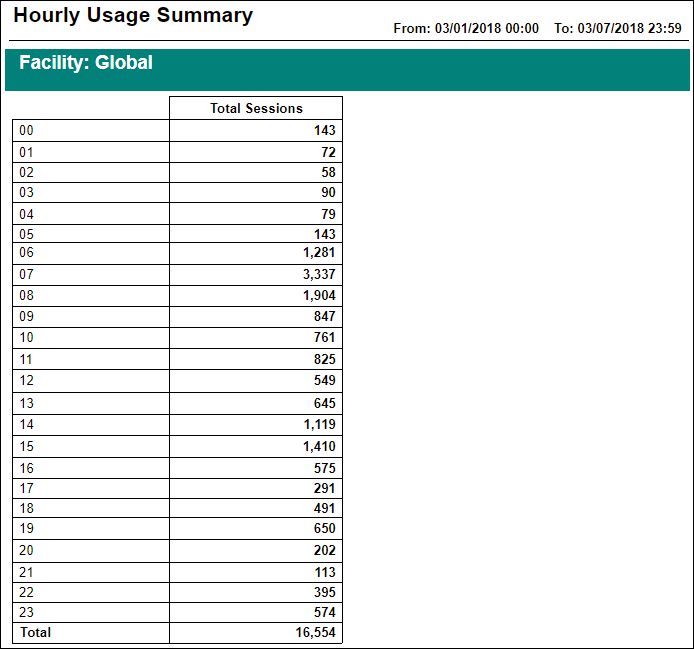Click sessions value 1,281 for hour 06

point(319,253)
